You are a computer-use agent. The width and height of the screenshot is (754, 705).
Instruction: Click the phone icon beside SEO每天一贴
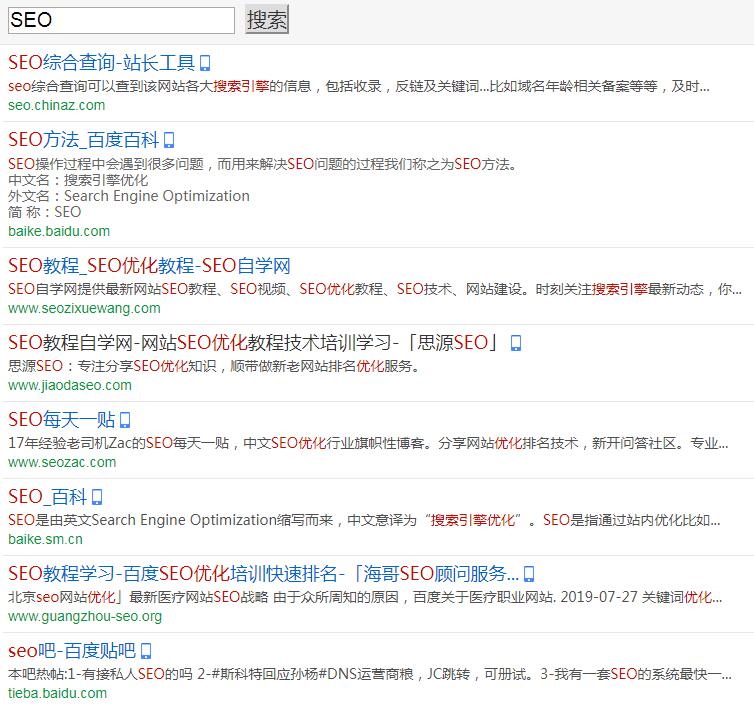pyautogui.click(x=125, y=420)
